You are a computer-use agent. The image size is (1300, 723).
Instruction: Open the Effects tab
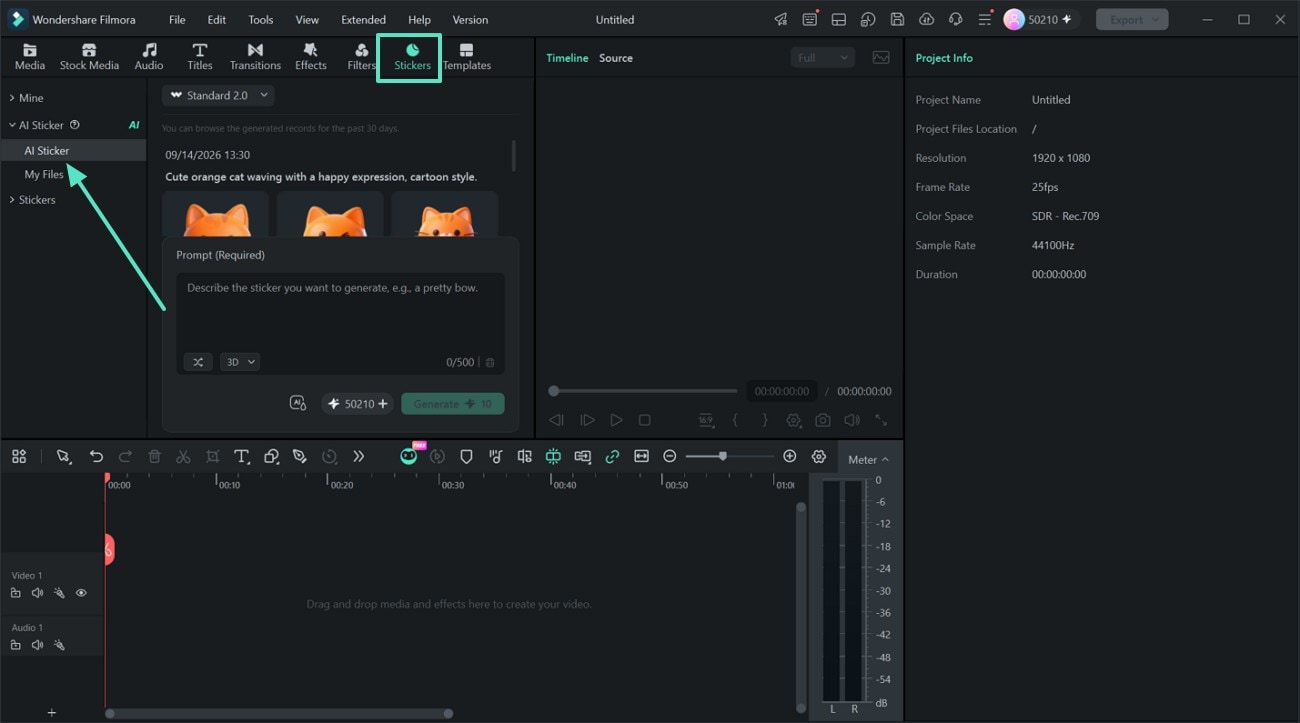311,57
